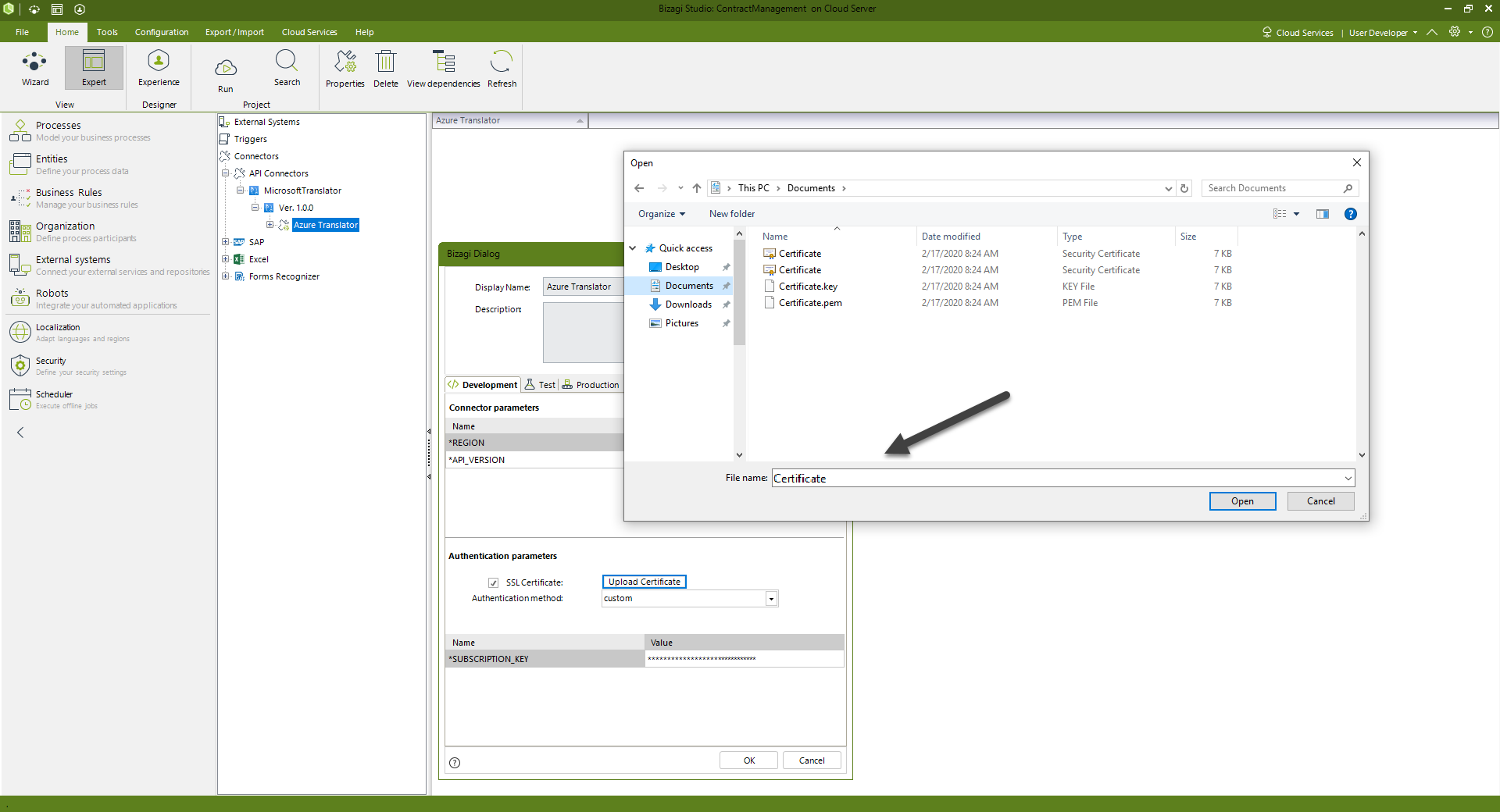Select Downloads in navigation pane
1500x812 pixels.
[x=688, y=304]
